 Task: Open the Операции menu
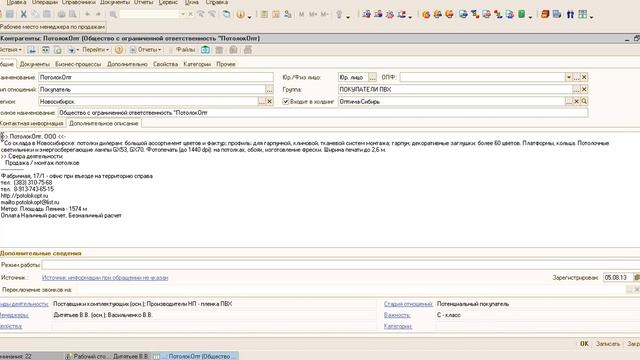[x=44, y=2]
